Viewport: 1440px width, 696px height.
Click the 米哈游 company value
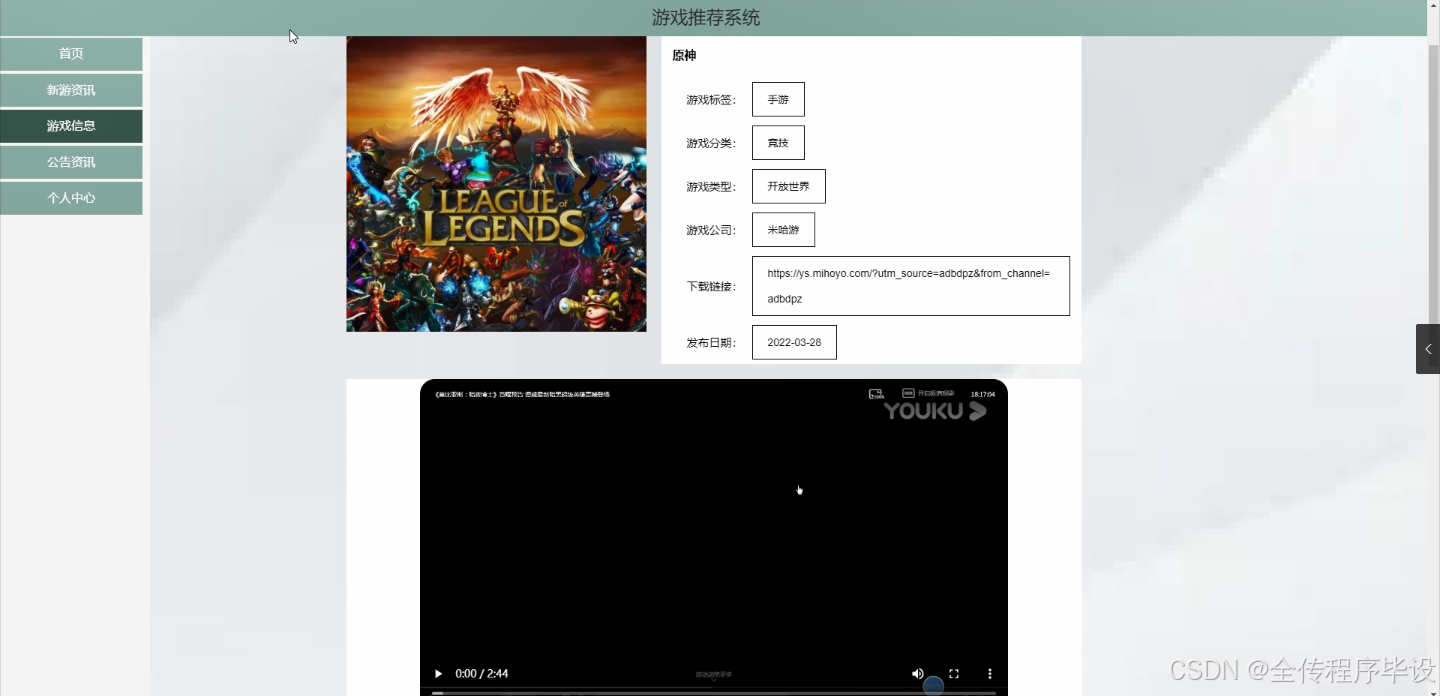(x=783, y=229)
